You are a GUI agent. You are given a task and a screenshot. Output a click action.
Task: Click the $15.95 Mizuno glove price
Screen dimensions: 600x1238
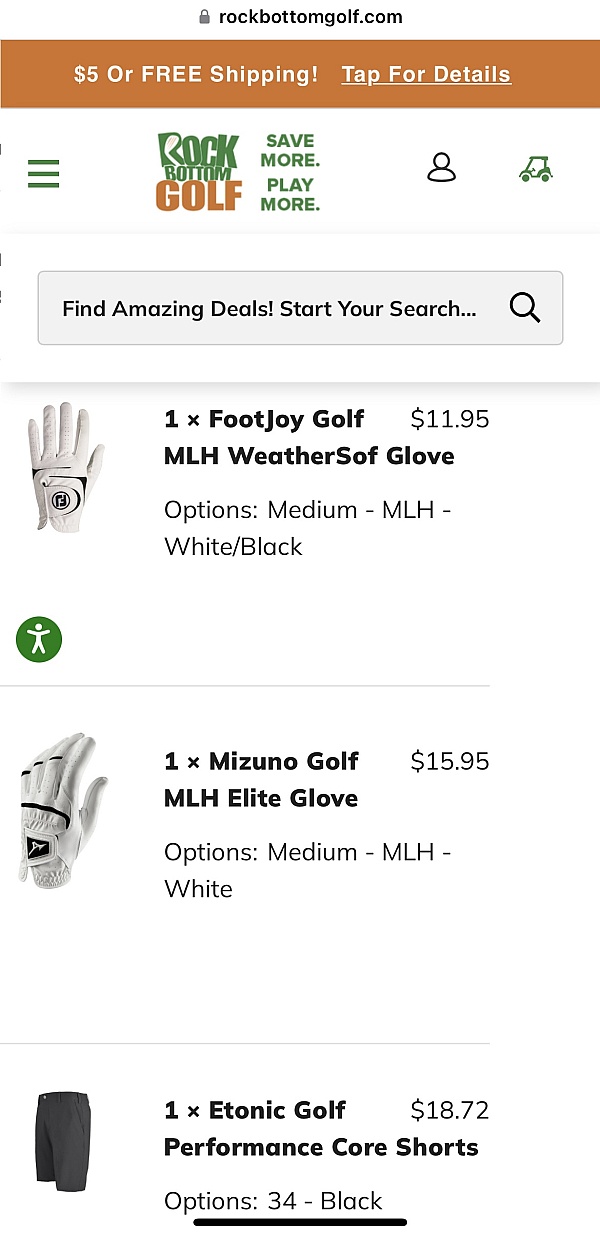(x=450, y=762)
